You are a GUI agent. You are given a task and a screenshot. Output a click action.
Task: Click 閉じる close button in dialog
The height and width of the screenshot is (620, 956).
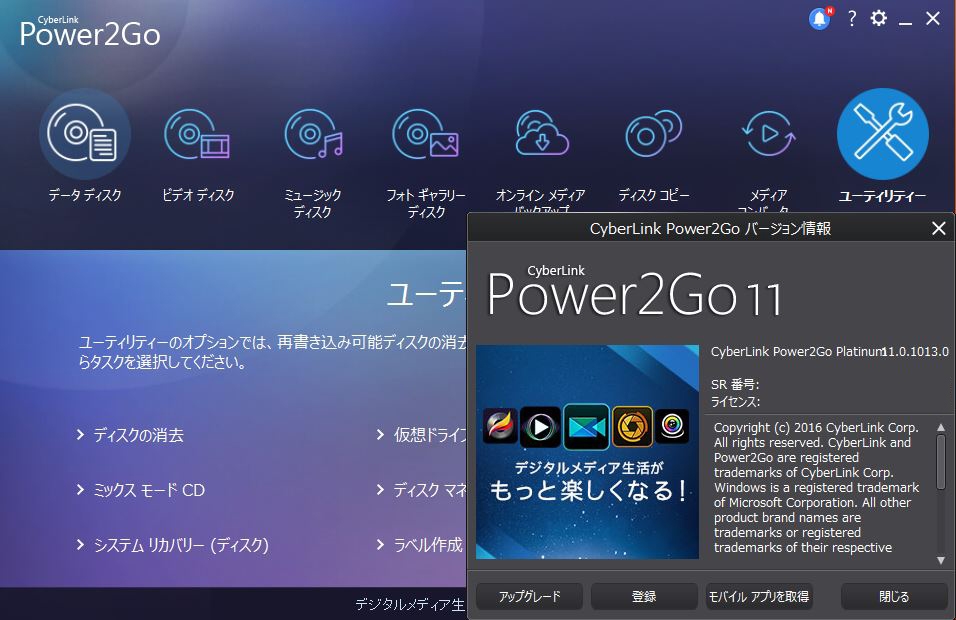point(894,596)
